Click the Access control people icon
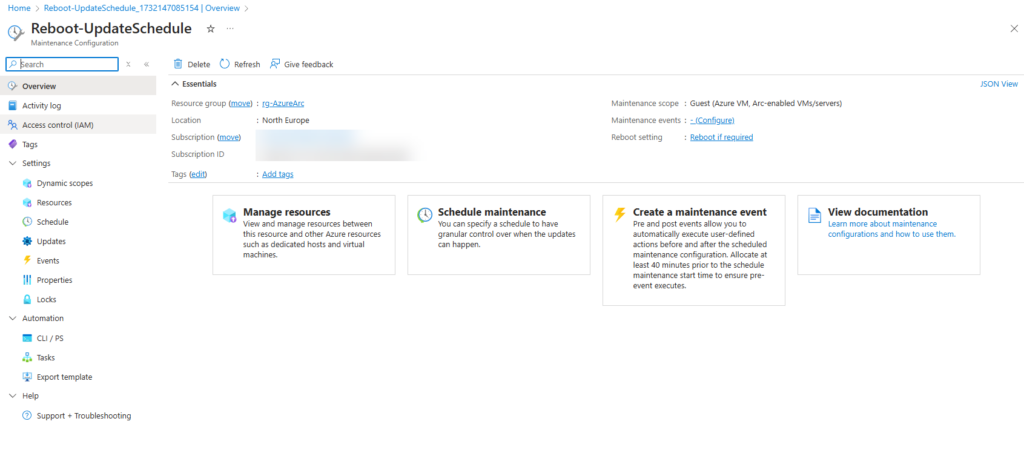 coord(12,125)
